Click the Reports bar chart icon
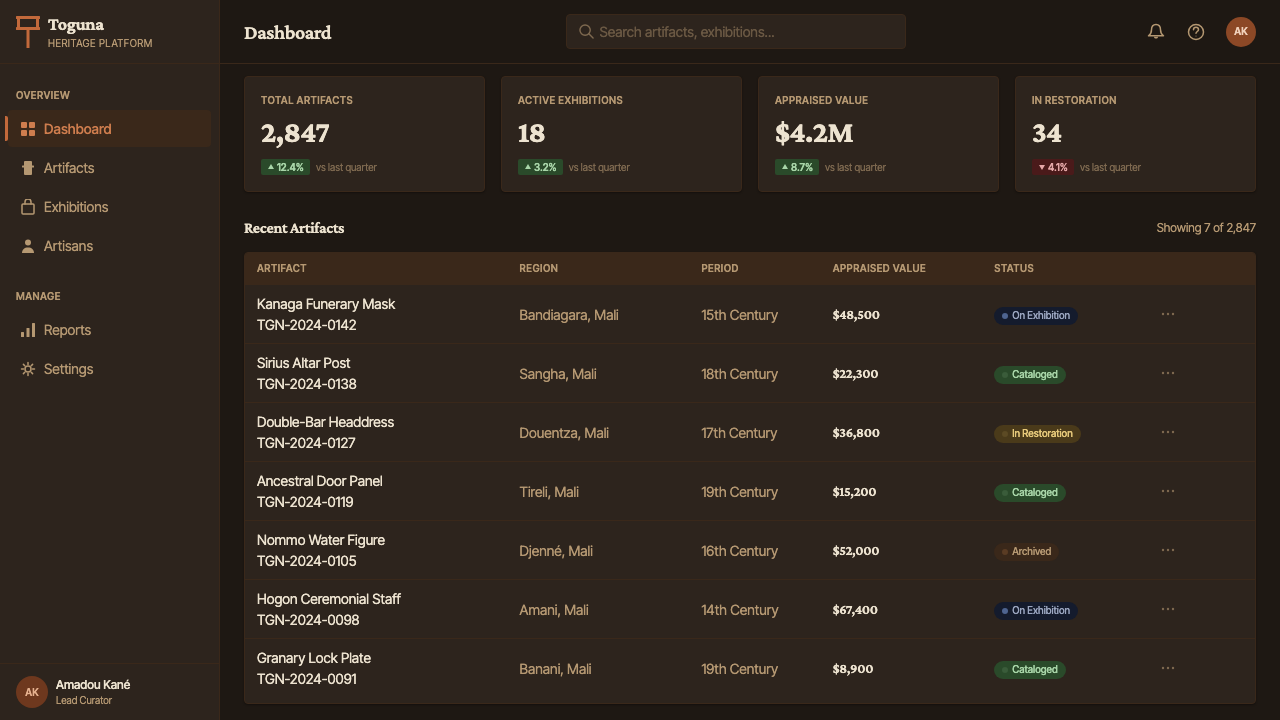 [28, 330]
